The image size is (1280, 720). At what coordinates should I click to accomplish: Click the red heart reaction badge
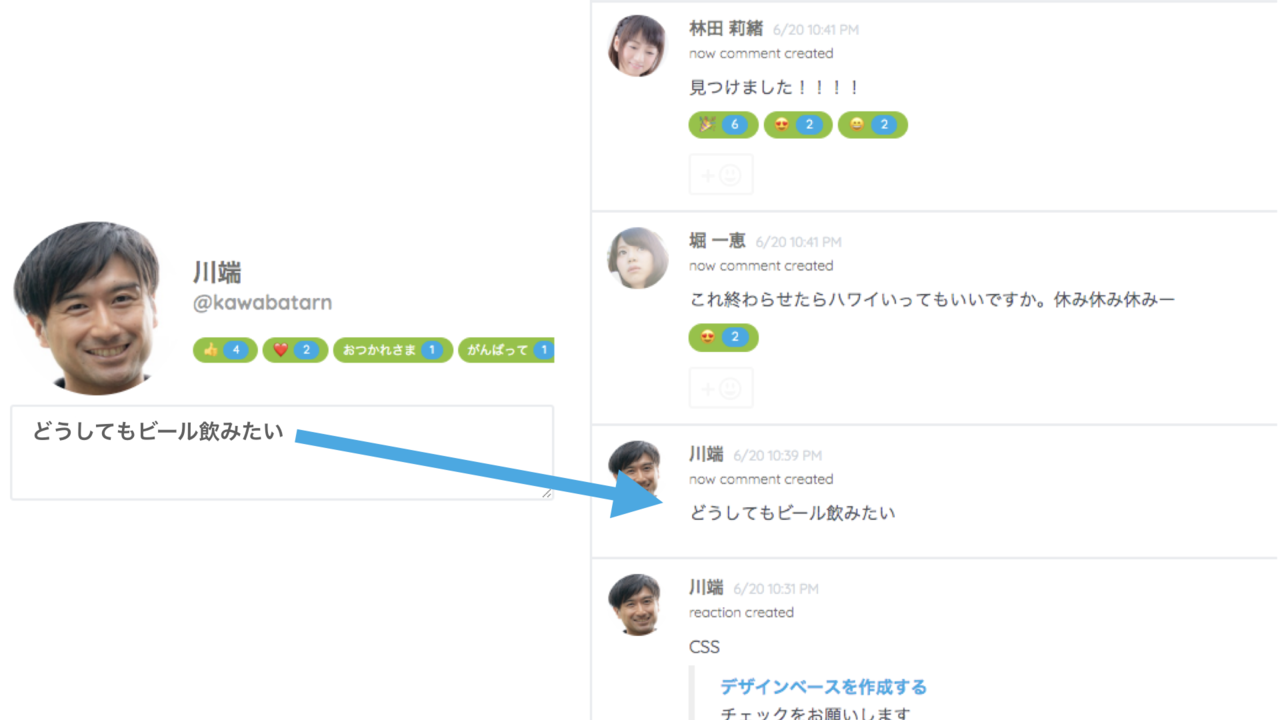295,350
